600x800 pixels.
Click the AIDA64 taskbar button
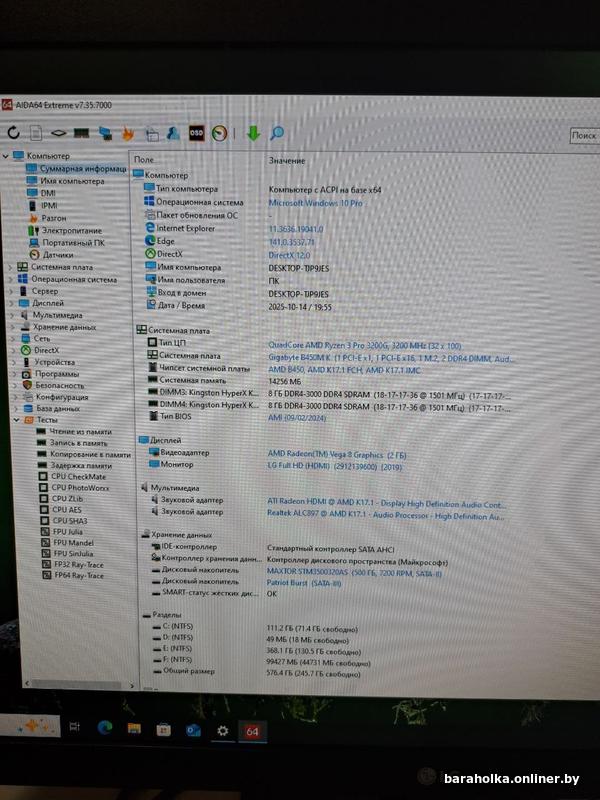coord(252,731)
